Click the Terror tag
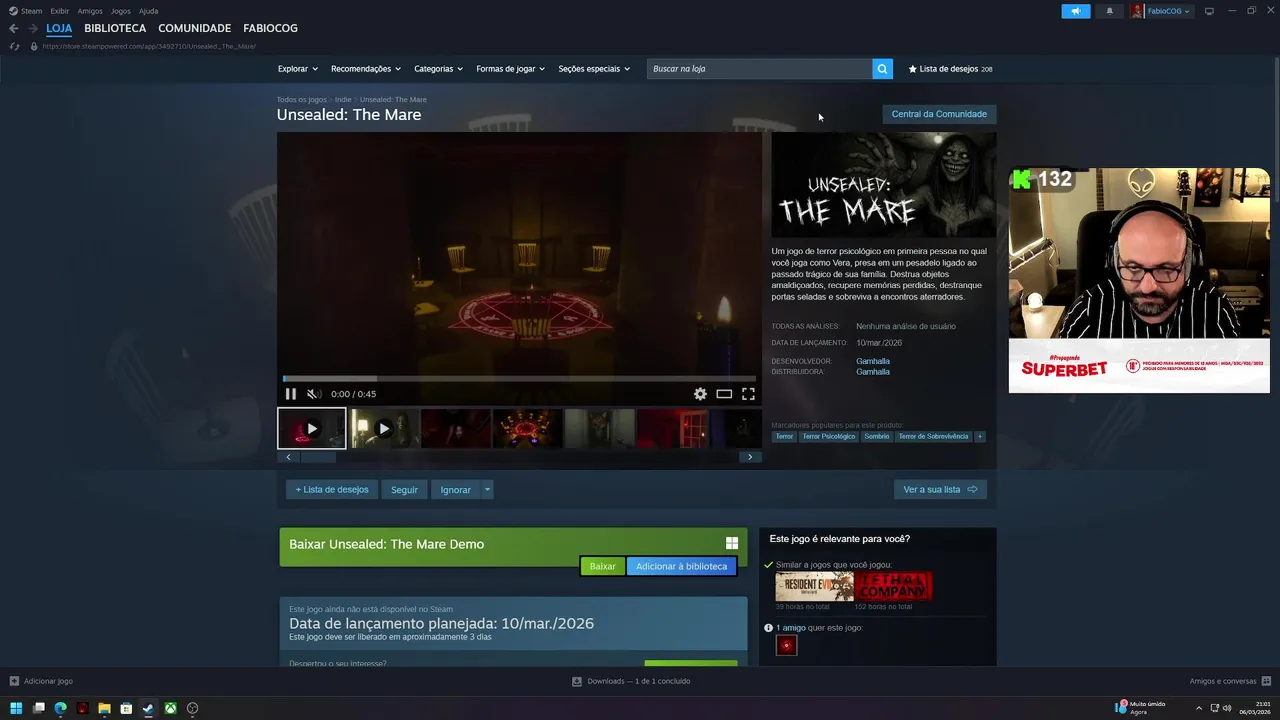 click(784, 436)
